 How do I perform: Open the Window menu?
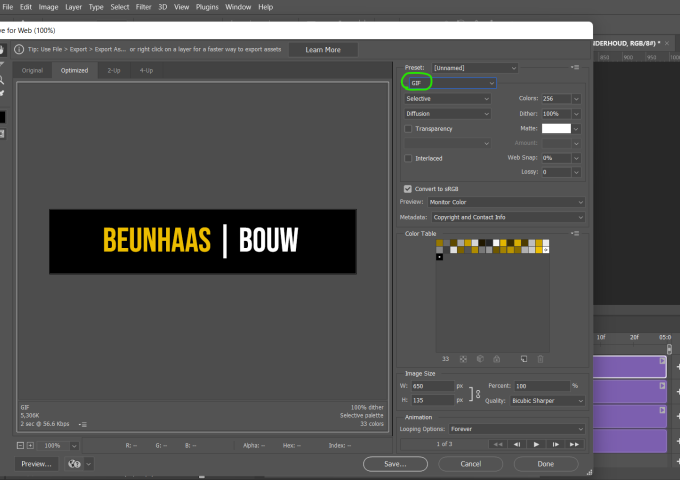point(238,7)
